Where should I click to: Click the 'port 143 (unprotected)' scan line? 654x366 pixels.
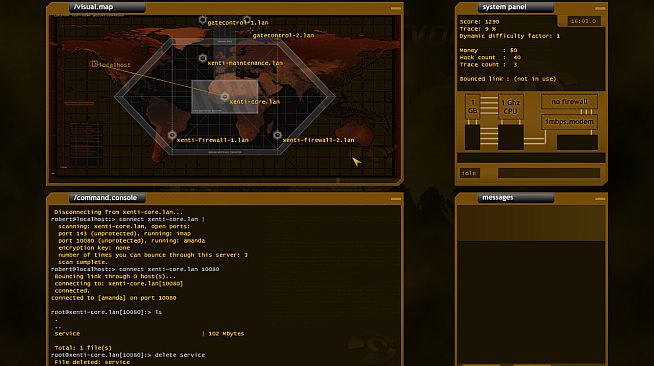click(124, 233)
